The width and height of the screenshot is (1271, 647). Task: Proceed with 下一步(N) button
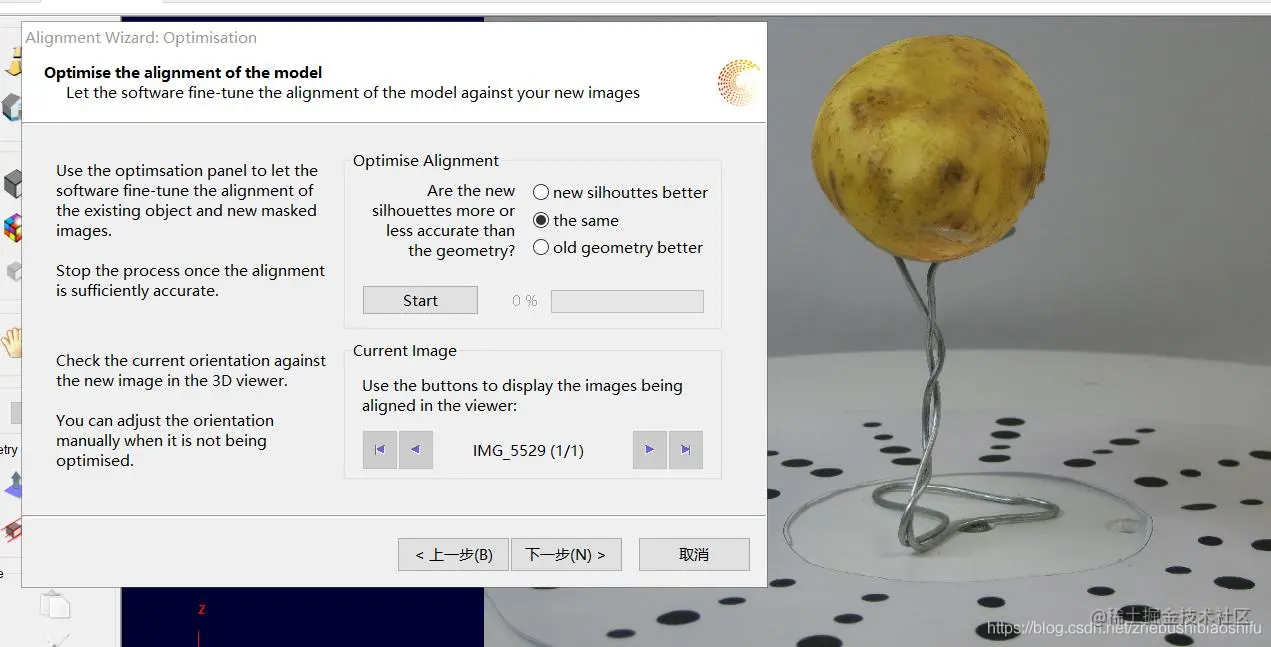point(566,554)
